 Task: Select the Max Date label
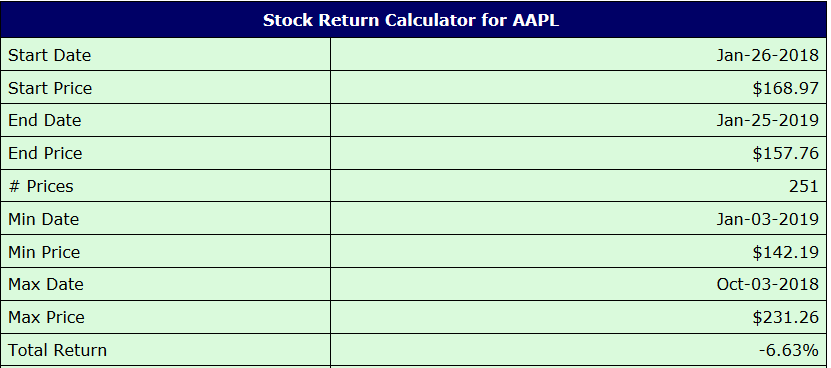coord(46,284)
